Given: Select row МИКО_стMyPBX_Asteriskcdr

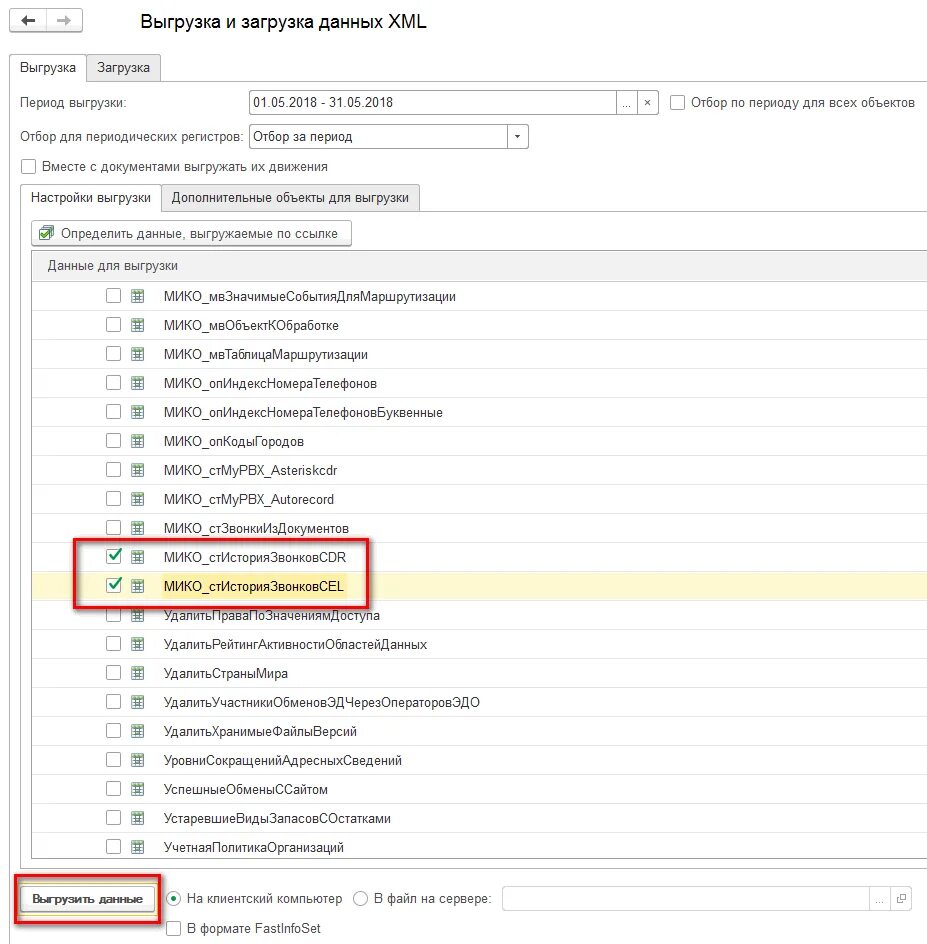Looking at the screenshot, I should [x=479, y=470].
